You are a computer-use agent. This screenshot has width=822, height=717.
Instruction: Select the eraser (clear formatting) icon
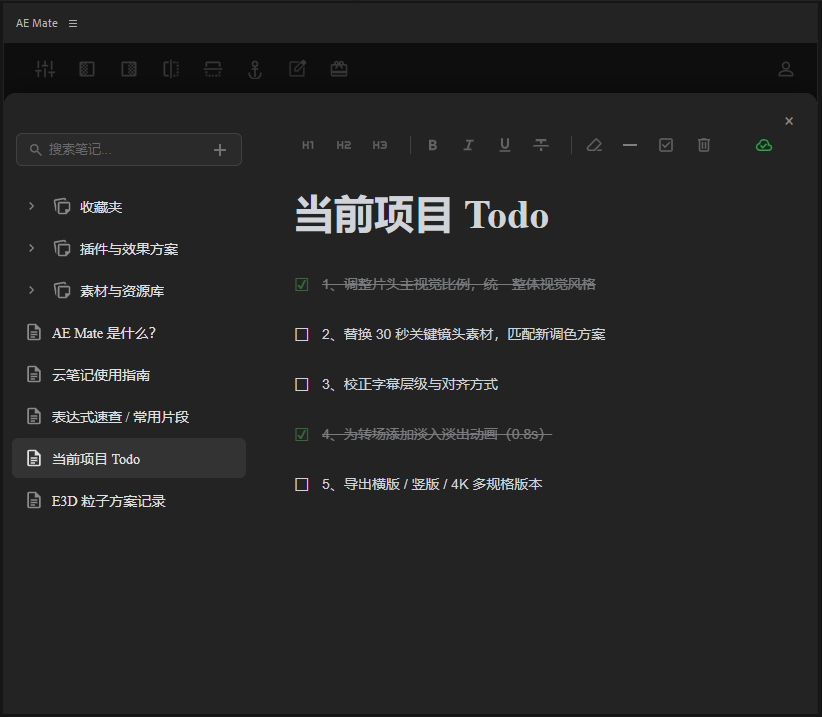593,145
